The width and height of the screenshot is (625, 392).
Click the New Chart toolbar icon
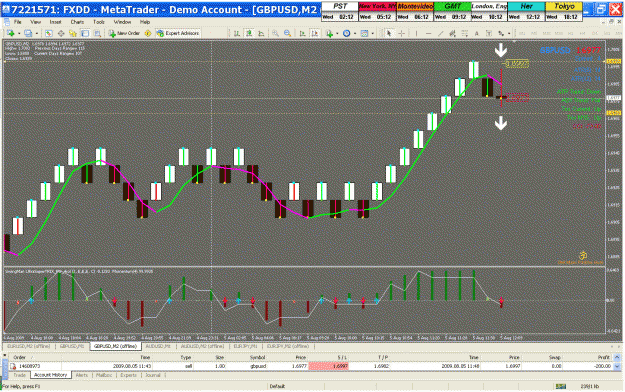pyautogui.click(x=10, y=33)
